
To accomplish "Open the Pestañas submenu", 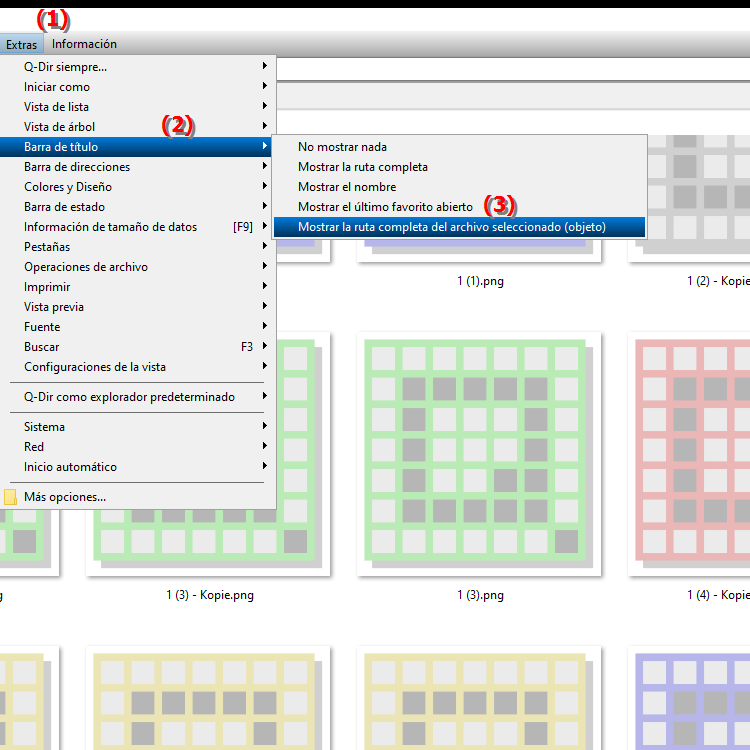I will coord(138,247).
